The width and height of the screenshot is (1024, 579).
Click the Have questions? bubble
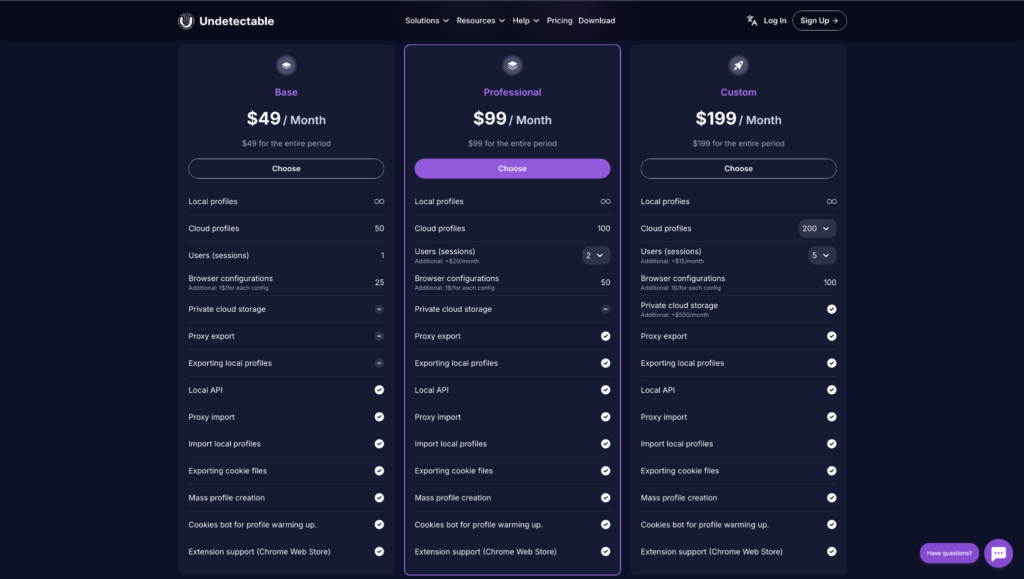[949, 553]
